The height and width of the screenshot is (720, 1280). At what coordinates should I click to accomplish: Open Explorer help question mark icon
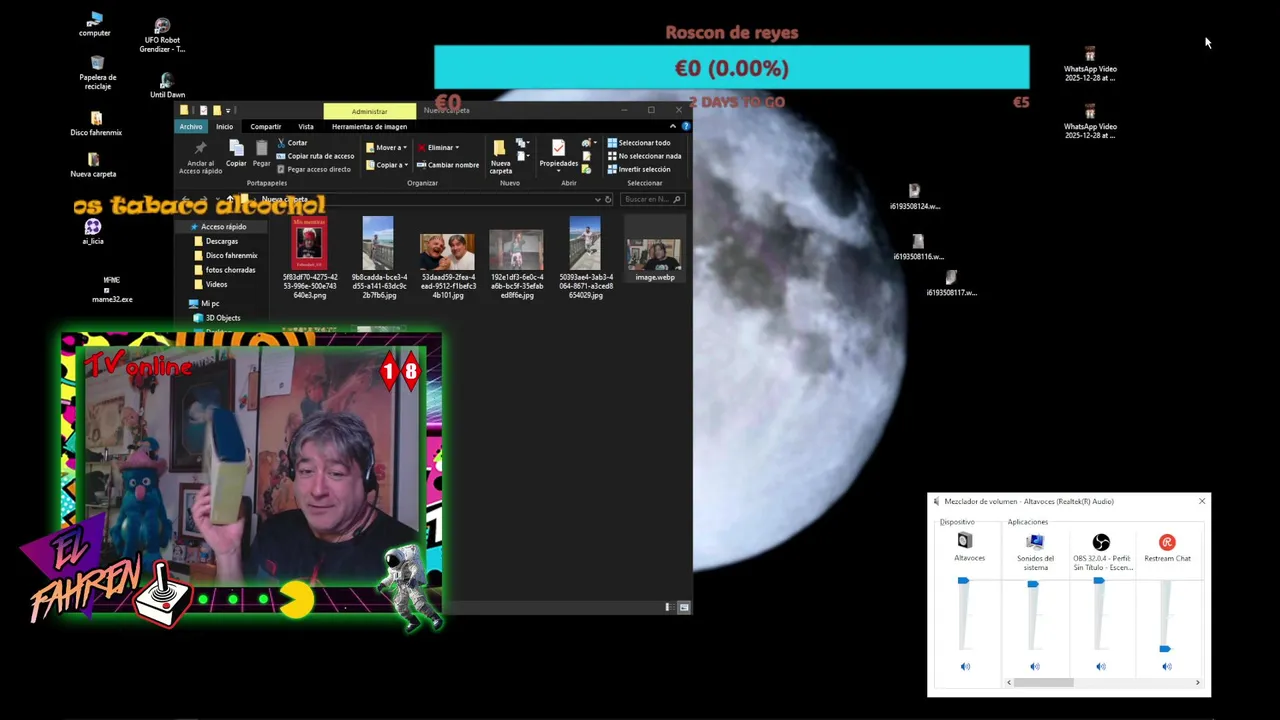point(686,127)
